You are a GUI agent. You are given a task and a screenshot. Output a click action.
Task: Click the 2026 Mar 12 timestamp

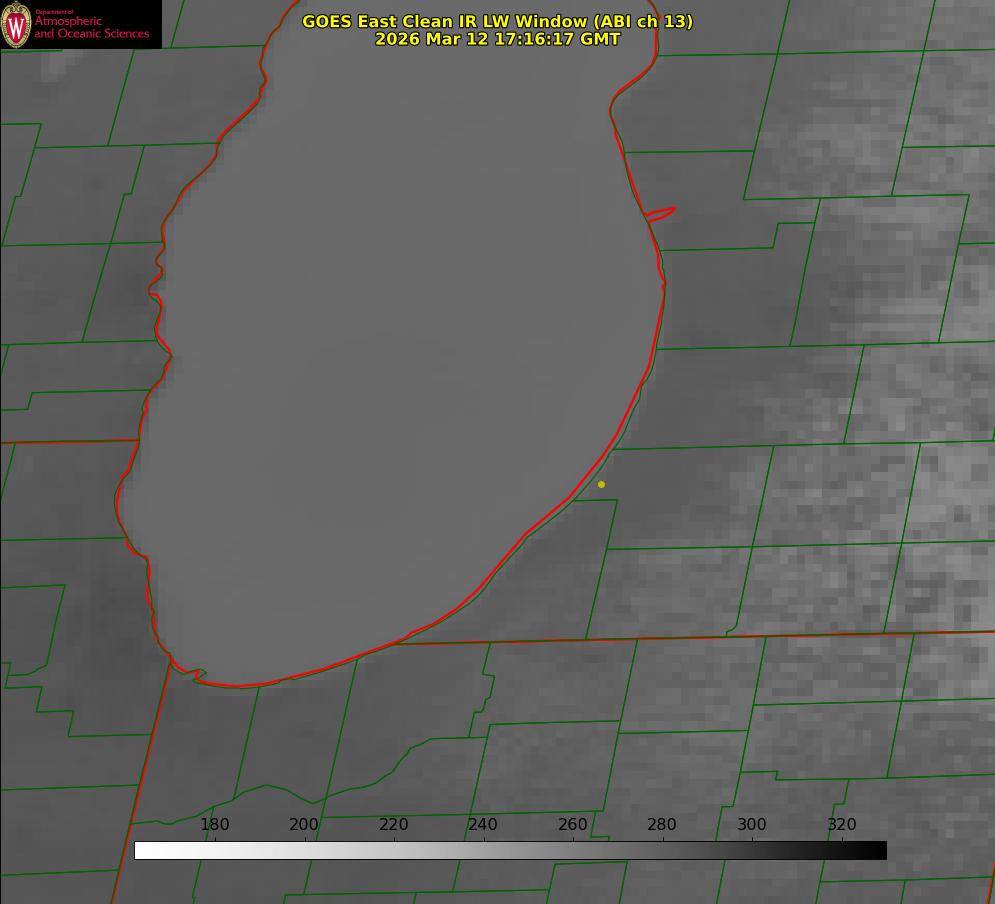497,39
